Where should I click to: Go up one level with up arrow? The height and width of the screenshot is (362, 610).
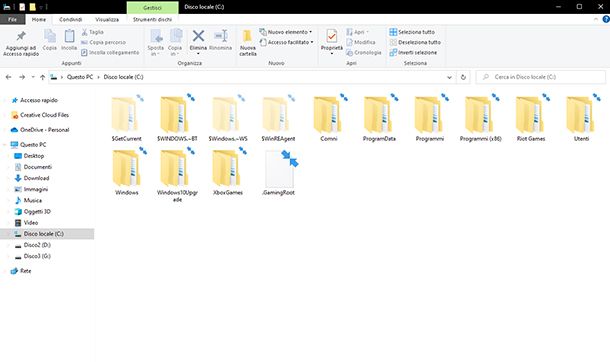click(42, 77)
